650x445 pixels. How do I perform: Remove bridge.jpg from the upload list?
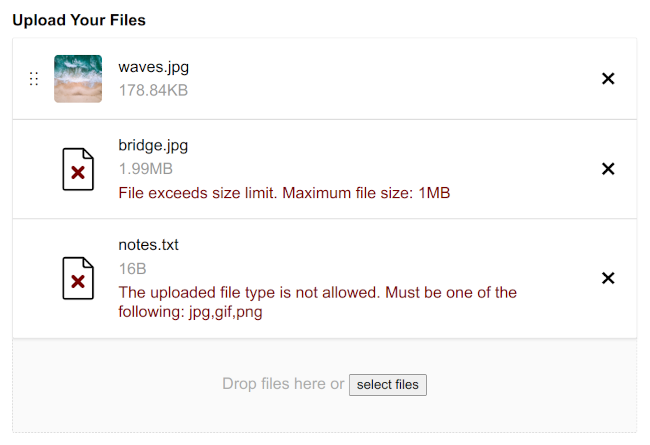tap(608, 169)
